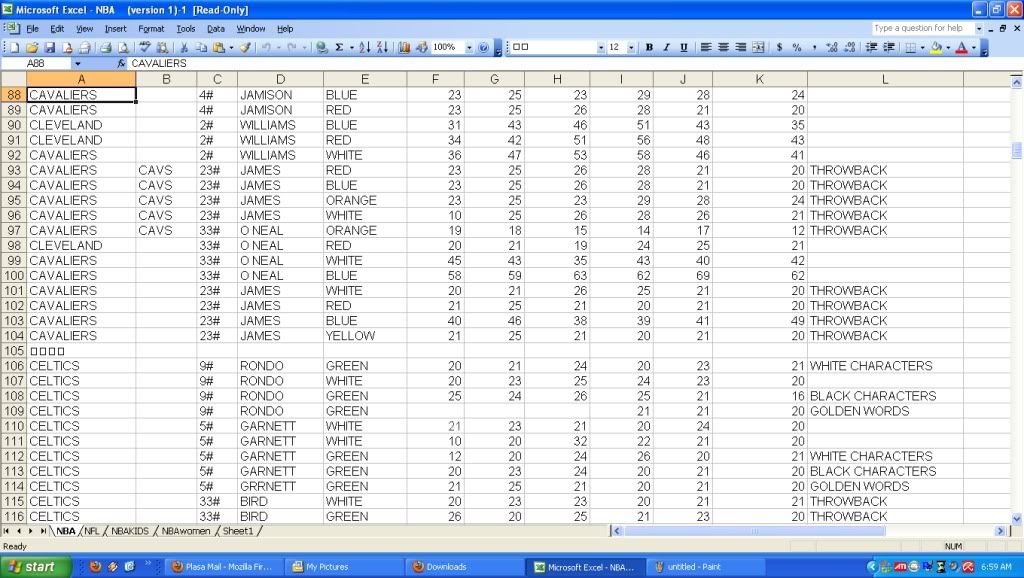Switch to the NBAwomen sheet tab
Image resolution: width=1024 pixels, height=578 pixels.
coord(185,531)
